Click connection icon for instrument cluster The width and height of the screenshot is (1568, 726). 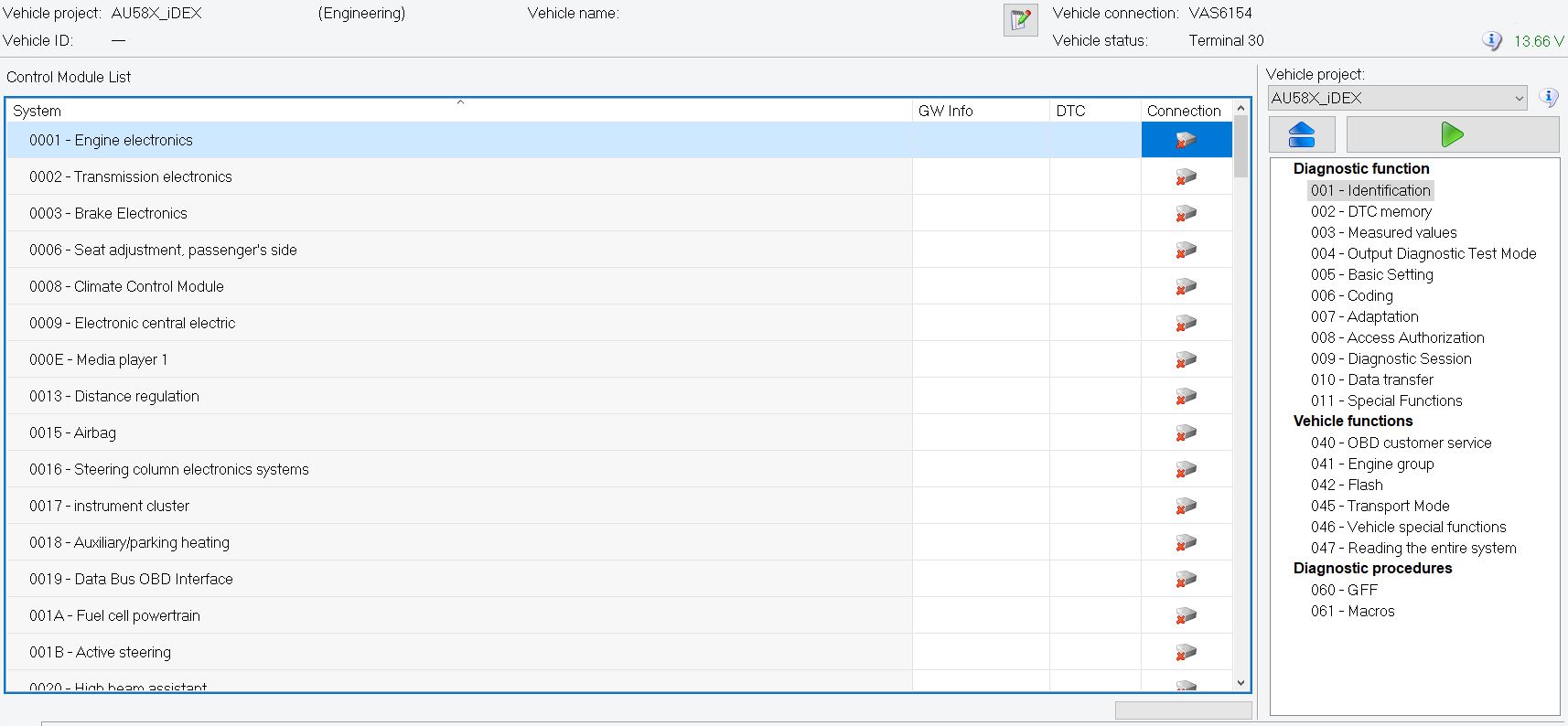1186,507
